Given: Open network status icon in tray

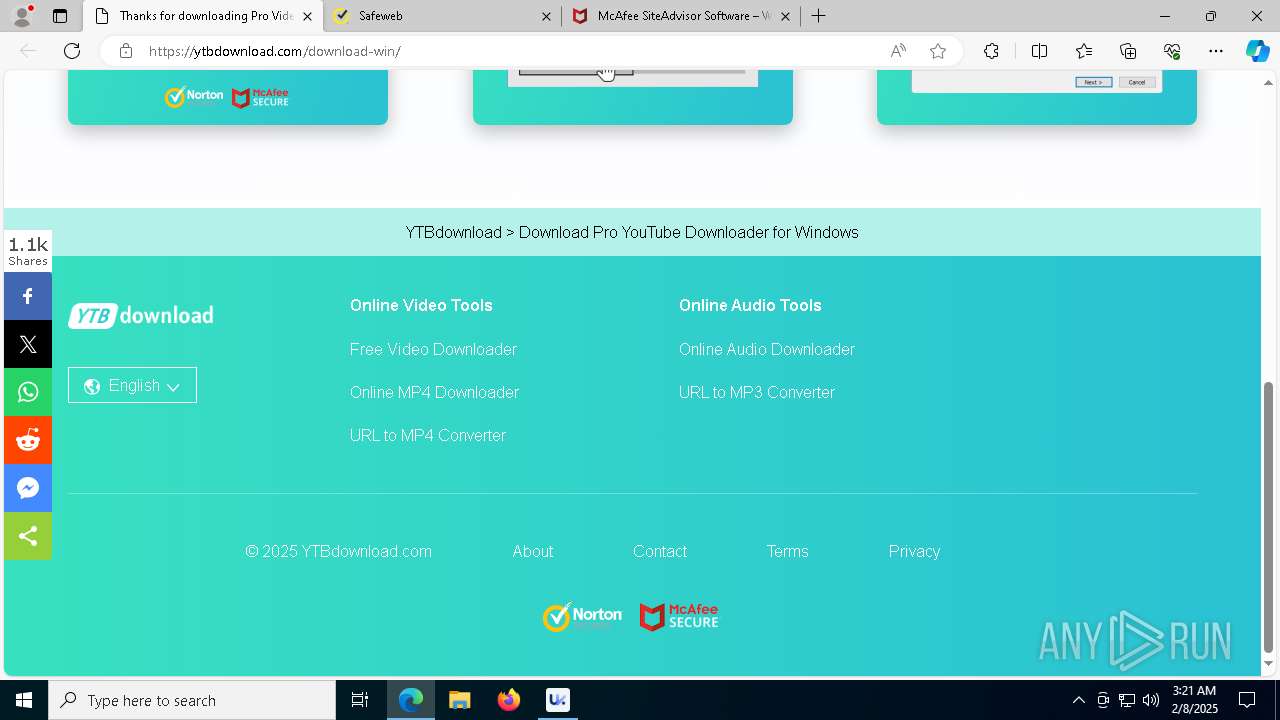Looking at the screenshot, I should (x=1127, y=700).
